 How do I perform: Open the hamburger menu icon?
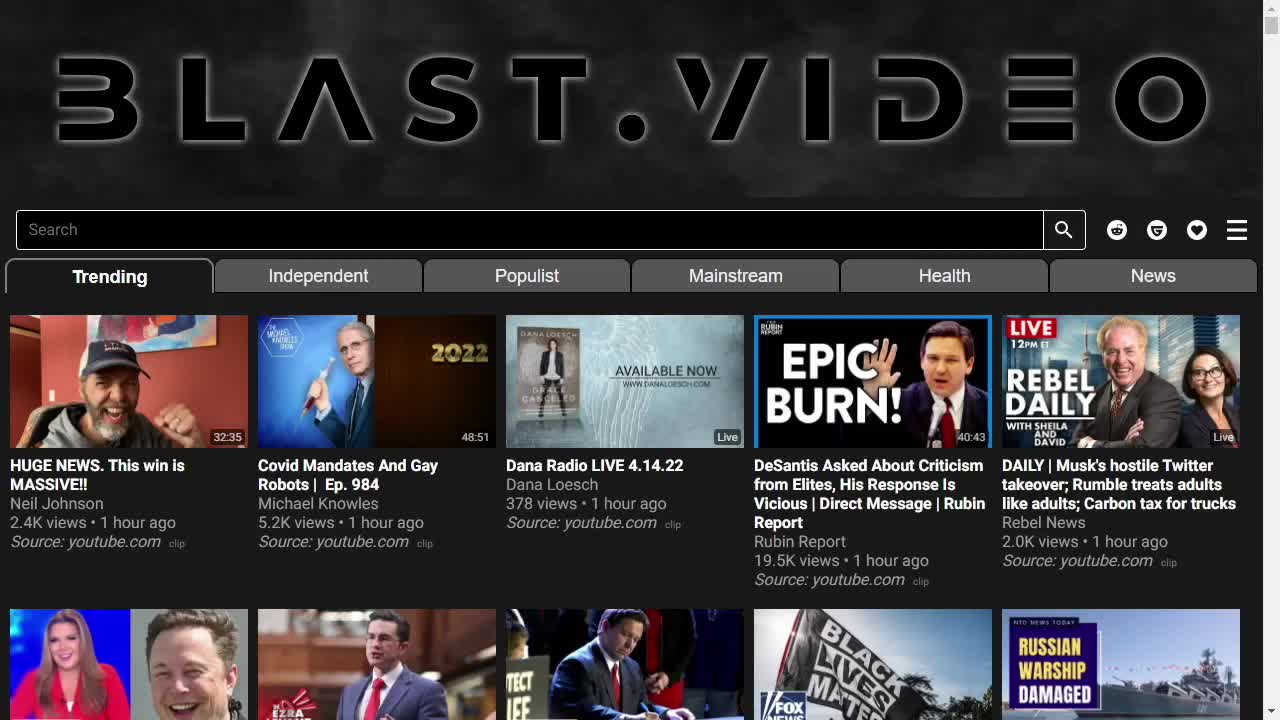pyautogui.click(x=1237, y=230)
